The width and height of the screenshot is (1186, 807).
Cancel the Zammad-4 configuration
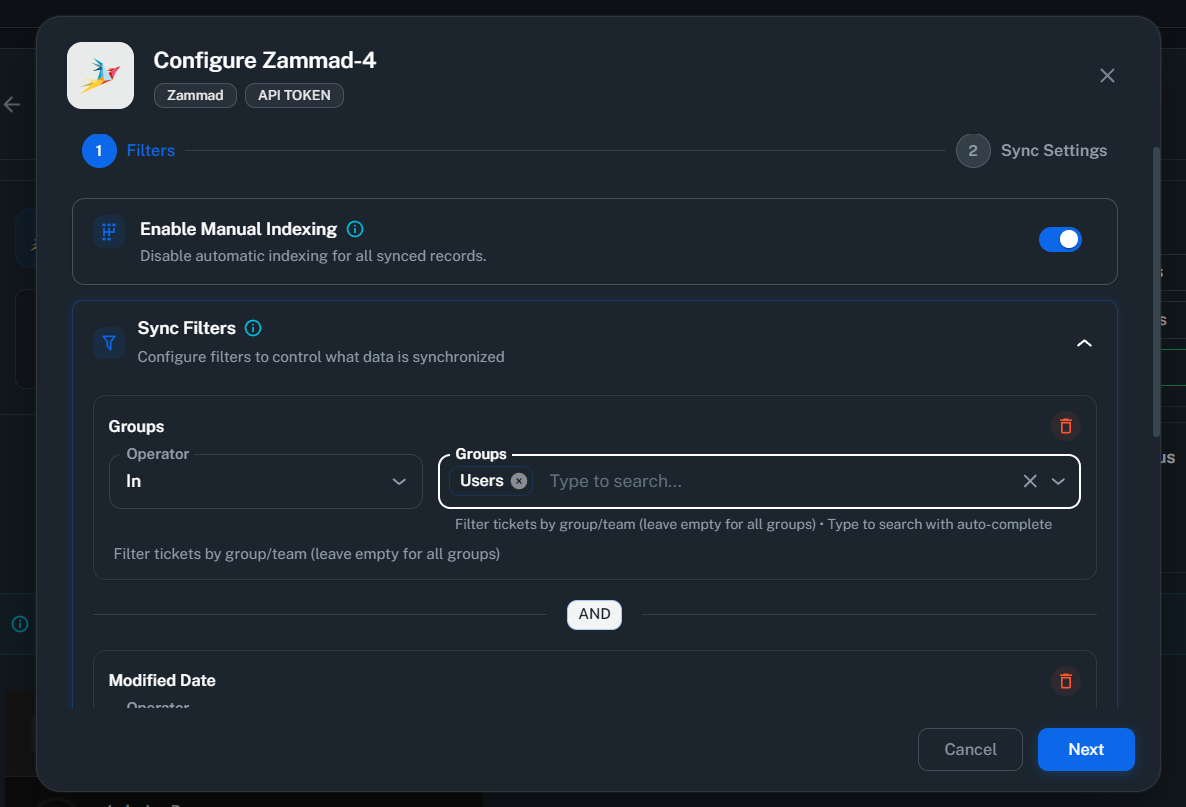[x=969, y=749]
